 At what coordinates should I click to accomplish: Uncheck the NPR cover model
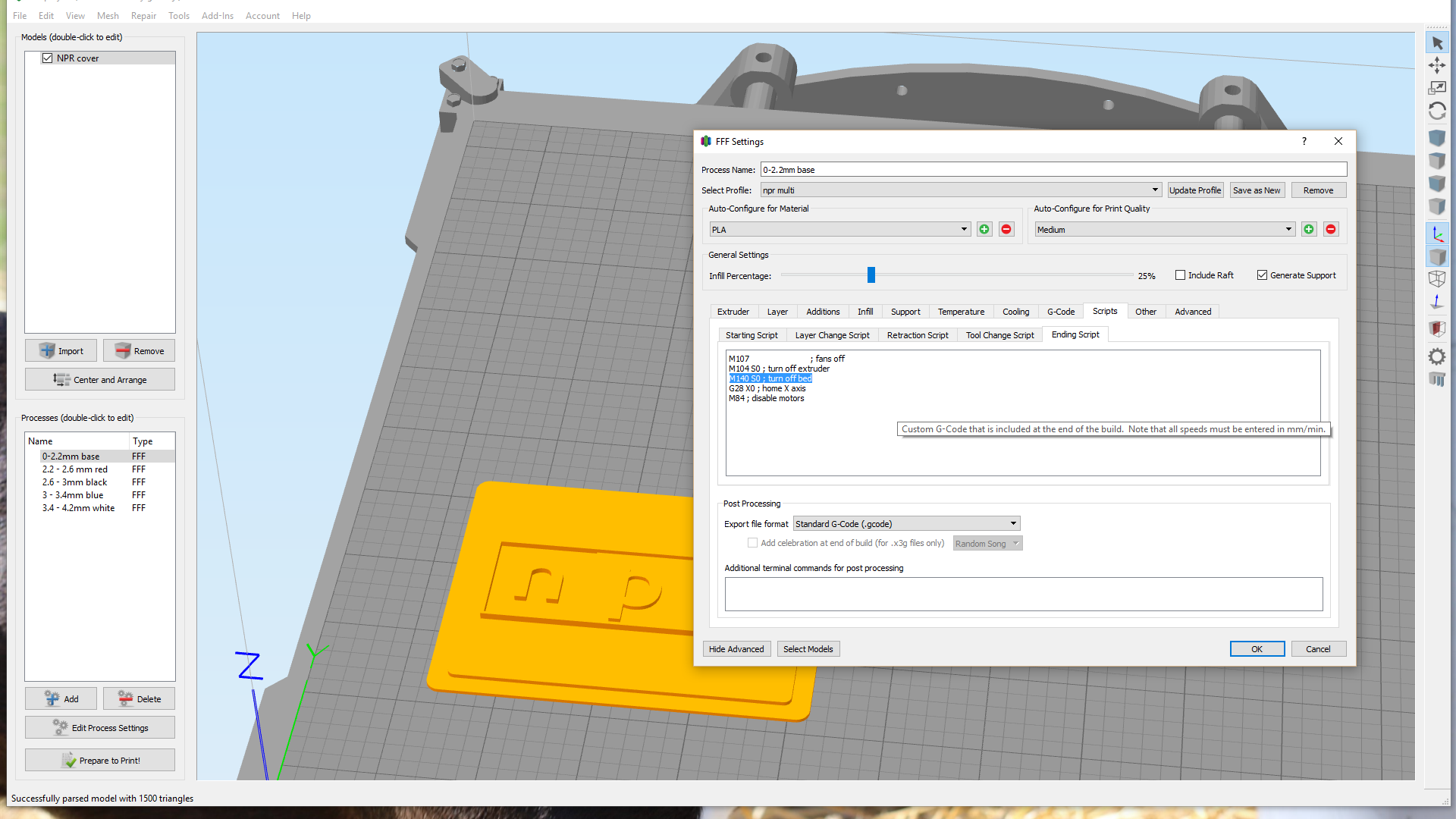(x=48, y=58)
